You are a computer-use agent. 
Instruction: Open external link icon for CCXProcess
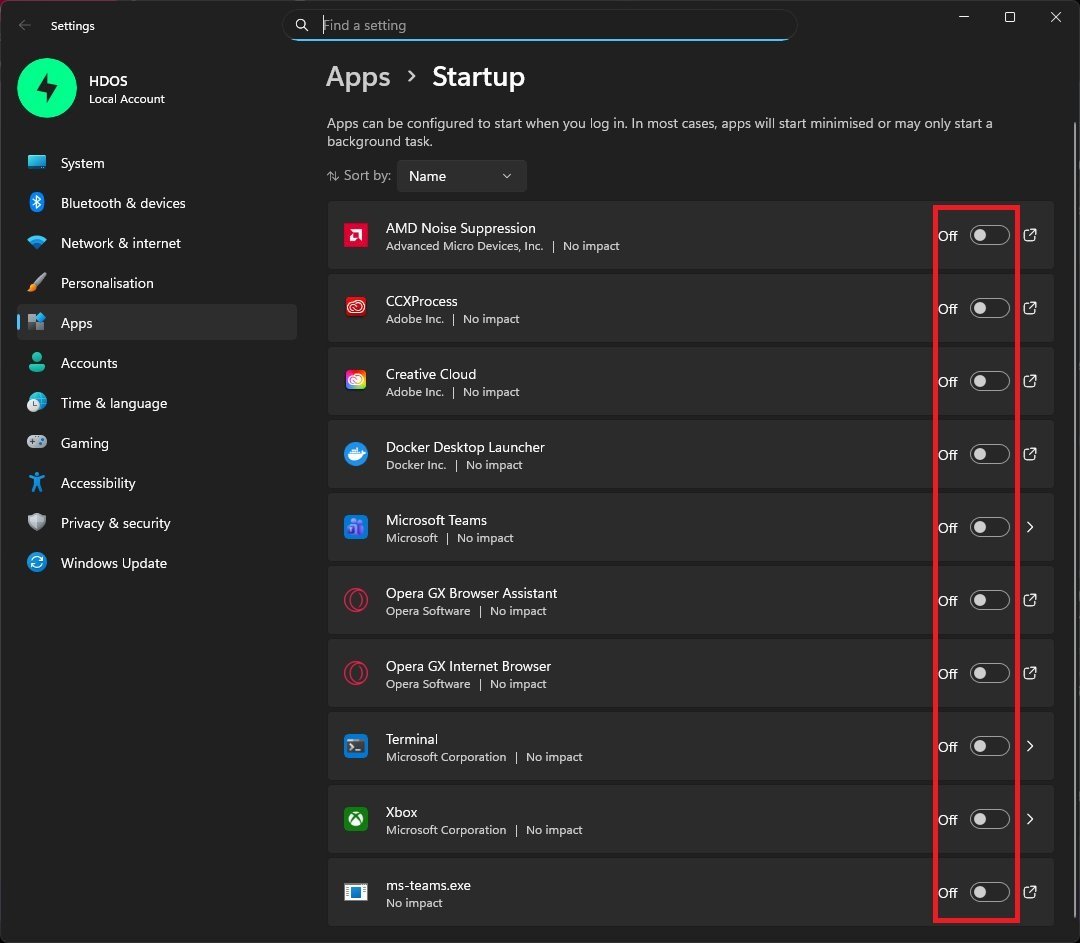pos(1030,309)
